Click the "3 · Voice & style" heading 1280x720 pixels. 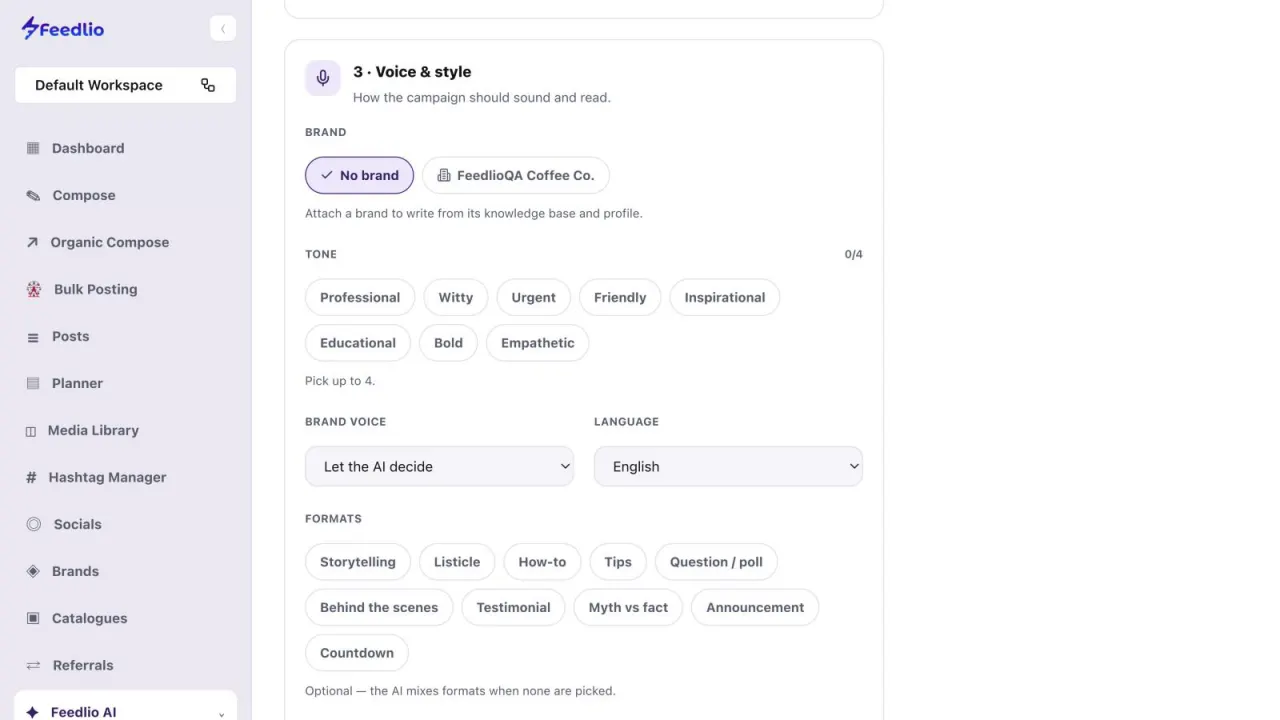coord(412,72)
